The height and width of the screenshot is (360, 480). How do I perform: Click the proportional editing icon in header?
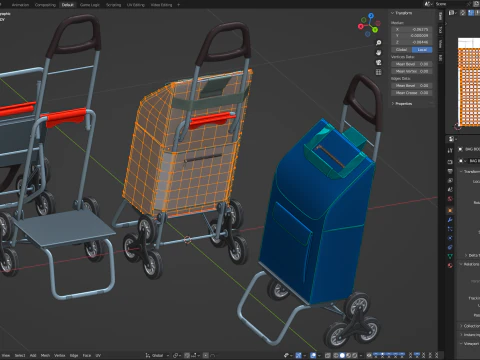tap(206, 355)
